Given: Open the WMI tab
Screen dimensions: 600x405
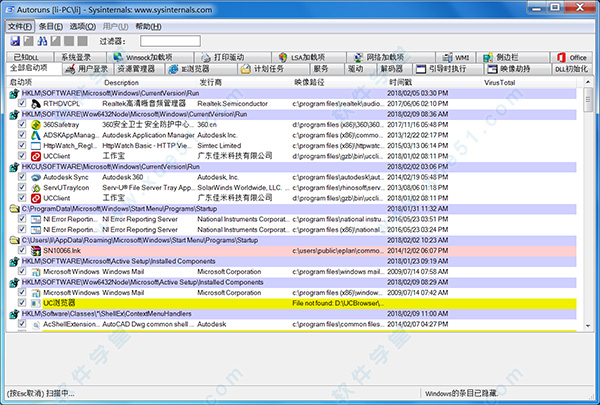Looking at the screenshot, I should click(456, 57).
